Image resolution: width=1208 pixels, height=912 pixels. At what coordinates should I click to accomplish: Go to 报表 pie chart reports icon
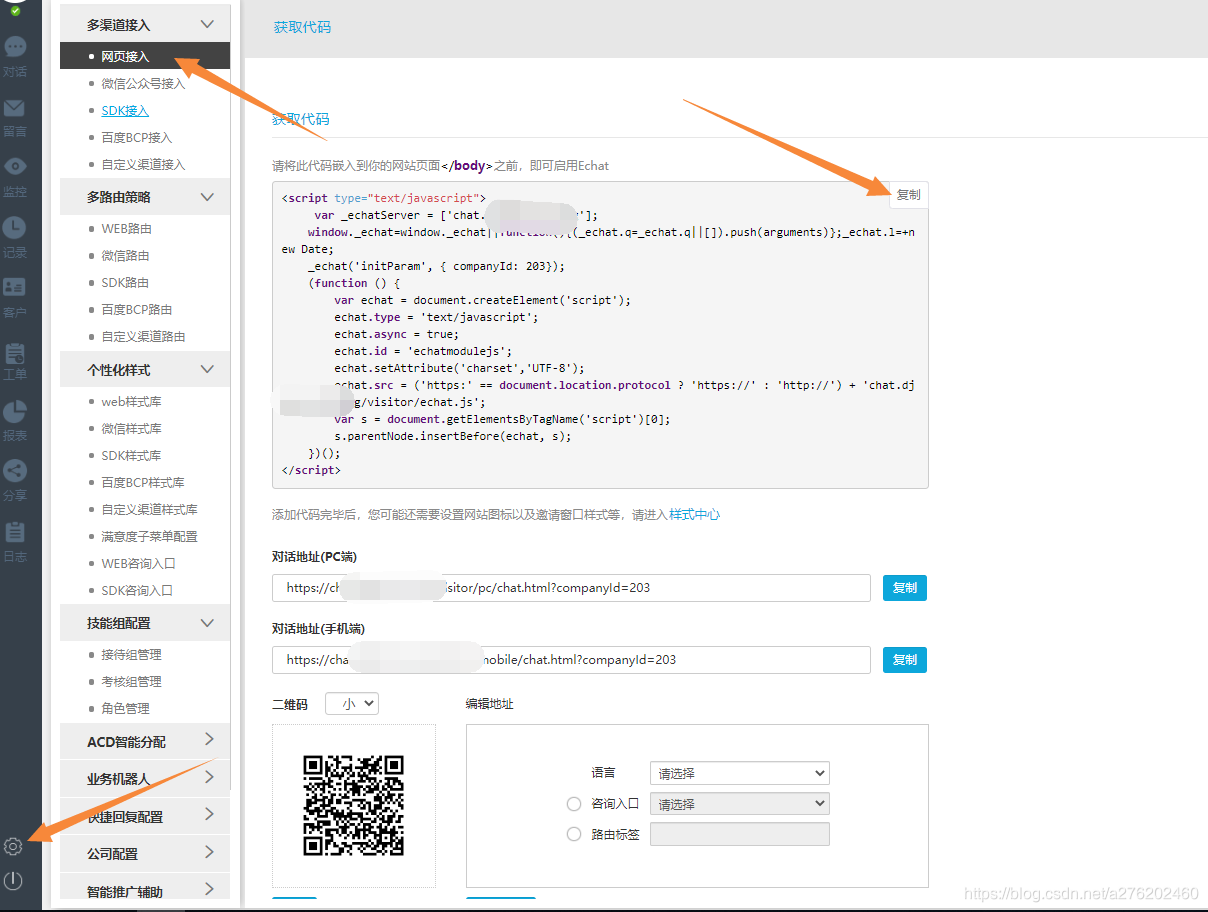click(x=15, y=411)
